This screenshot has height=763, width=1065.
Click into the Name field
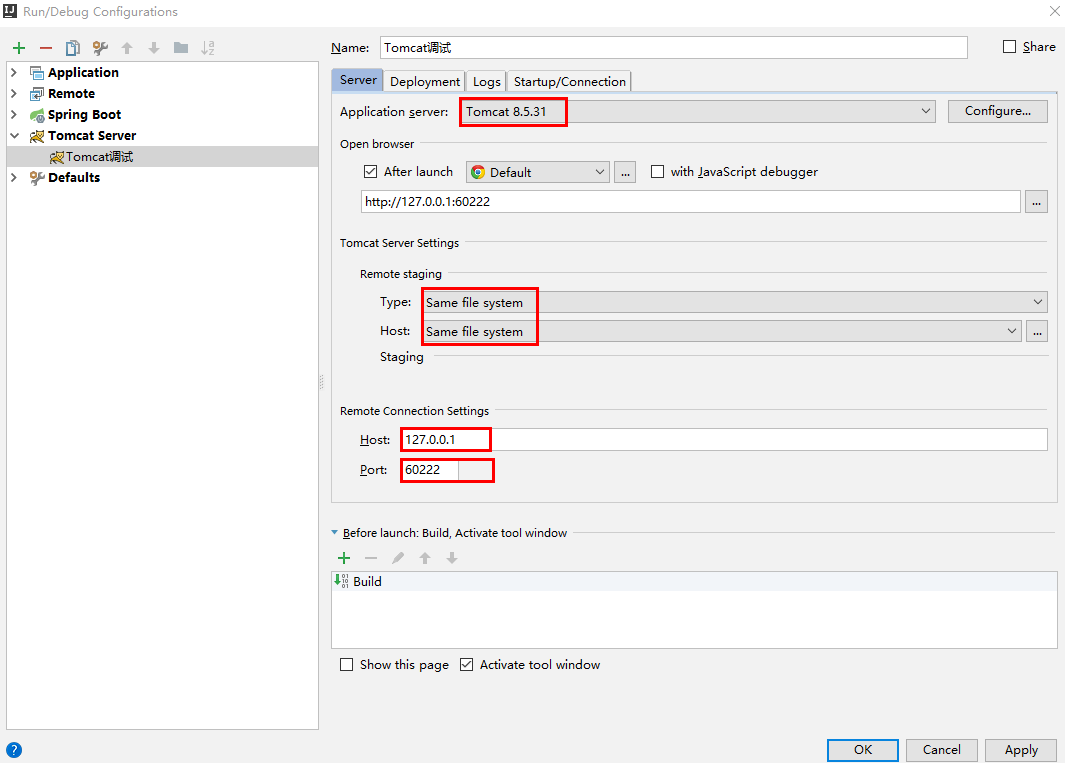point(674,48)
